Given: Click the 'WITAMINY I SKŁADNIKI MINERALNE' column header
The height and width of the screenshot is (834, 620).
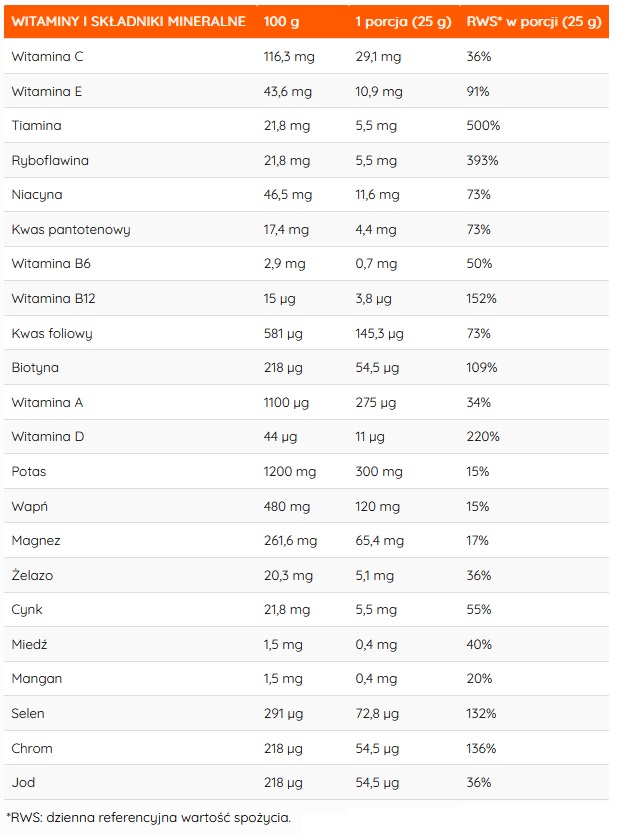Looking at the screenshot, I should coord(128,22).
